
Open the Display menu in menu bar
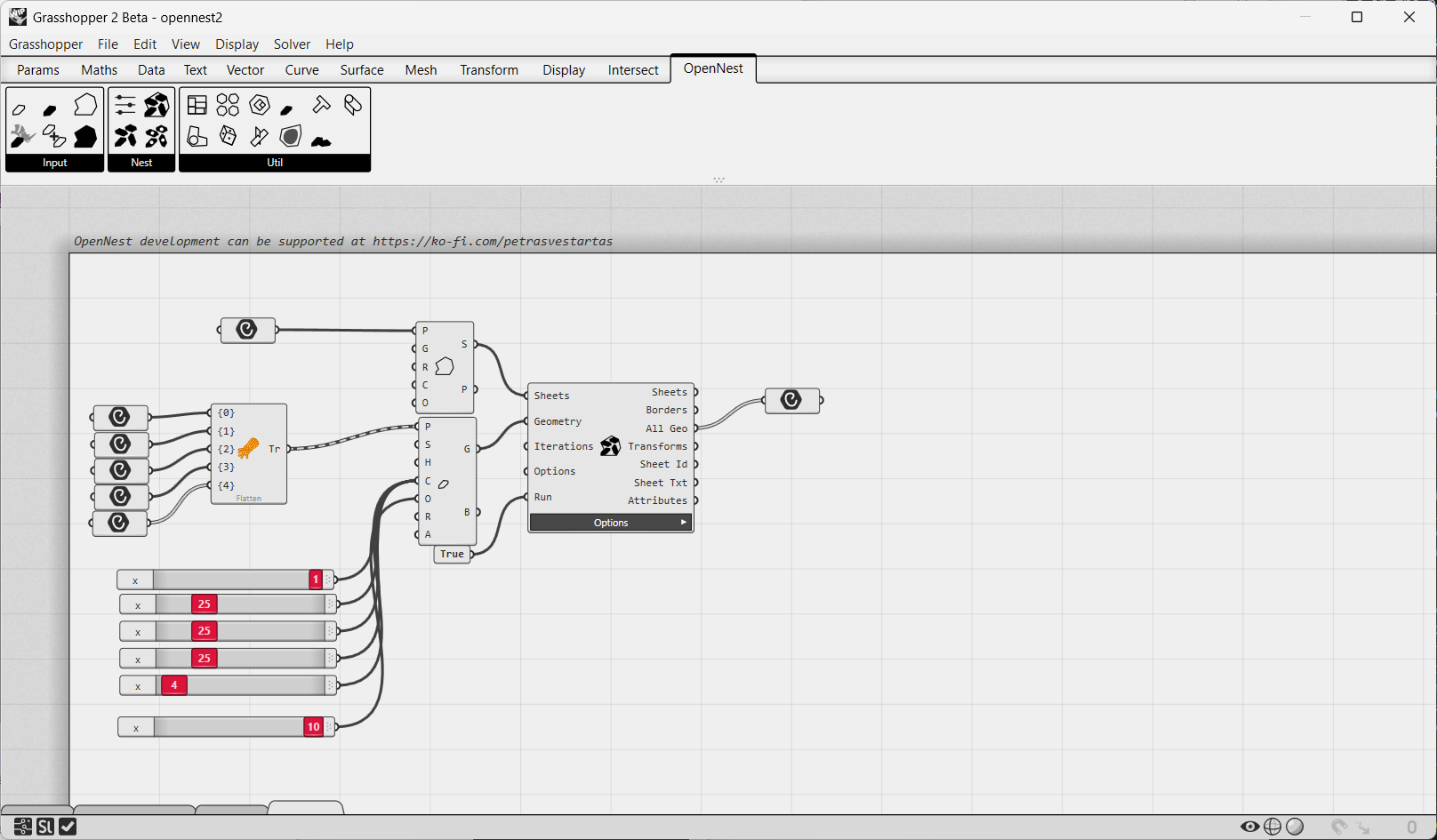[x=237, y=44]
